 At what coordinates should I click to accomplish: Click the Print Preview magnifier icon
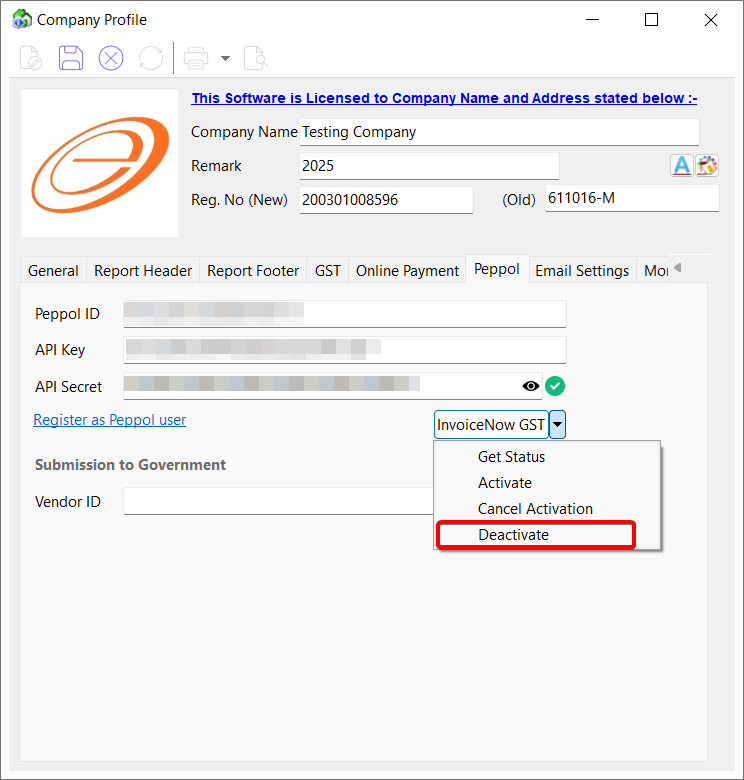(256, 58)
